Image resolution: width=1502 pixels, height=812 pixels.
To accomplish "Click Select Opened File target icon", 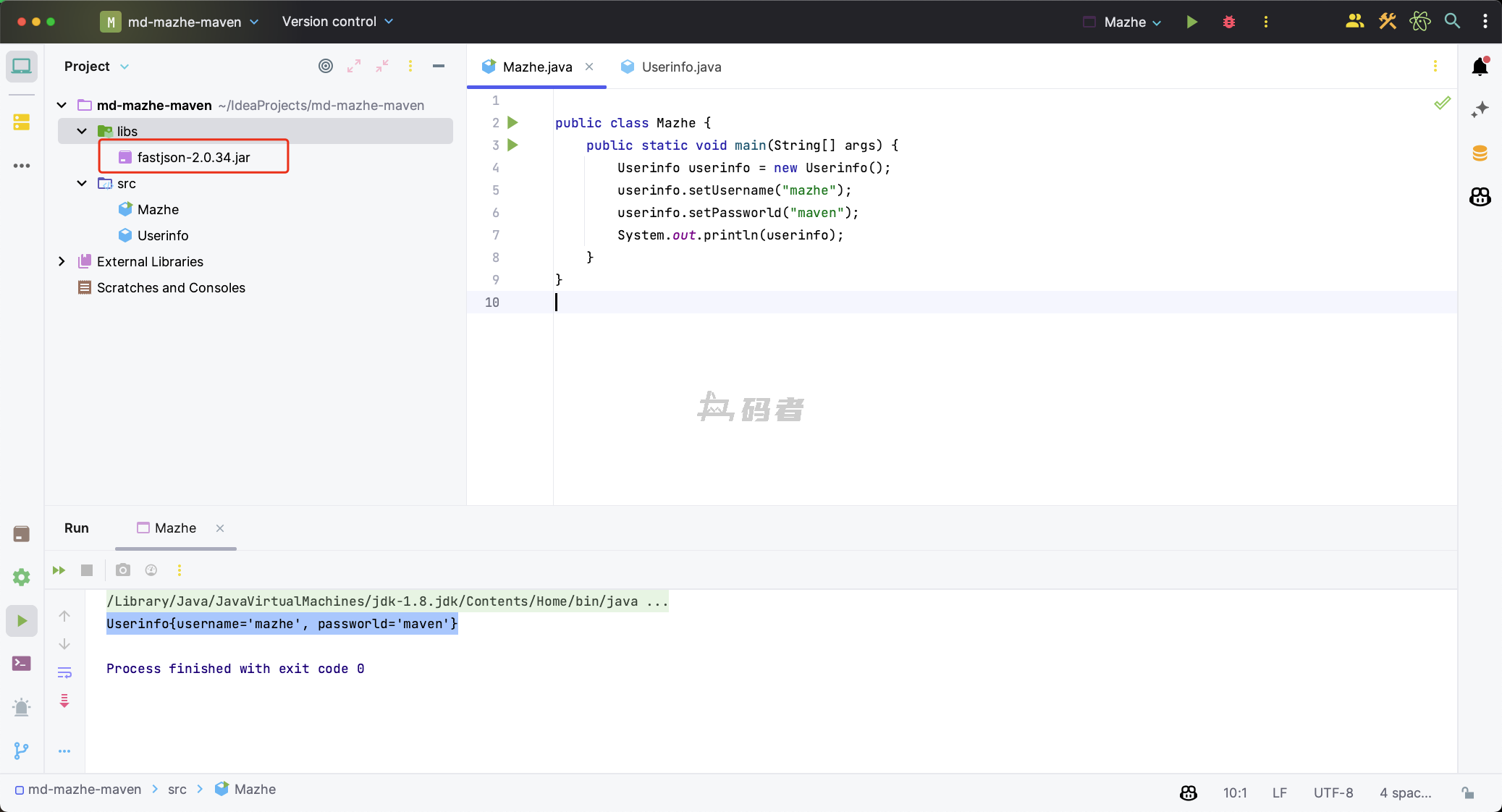I will [x=326, y=66].
